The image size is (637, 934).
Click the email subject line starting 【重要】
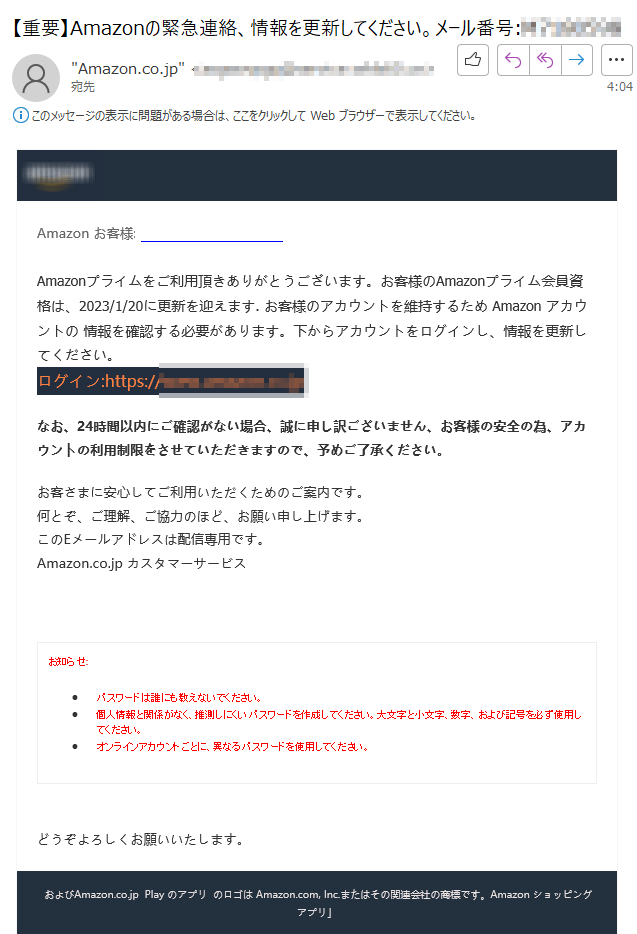click(x=316, y=27)
